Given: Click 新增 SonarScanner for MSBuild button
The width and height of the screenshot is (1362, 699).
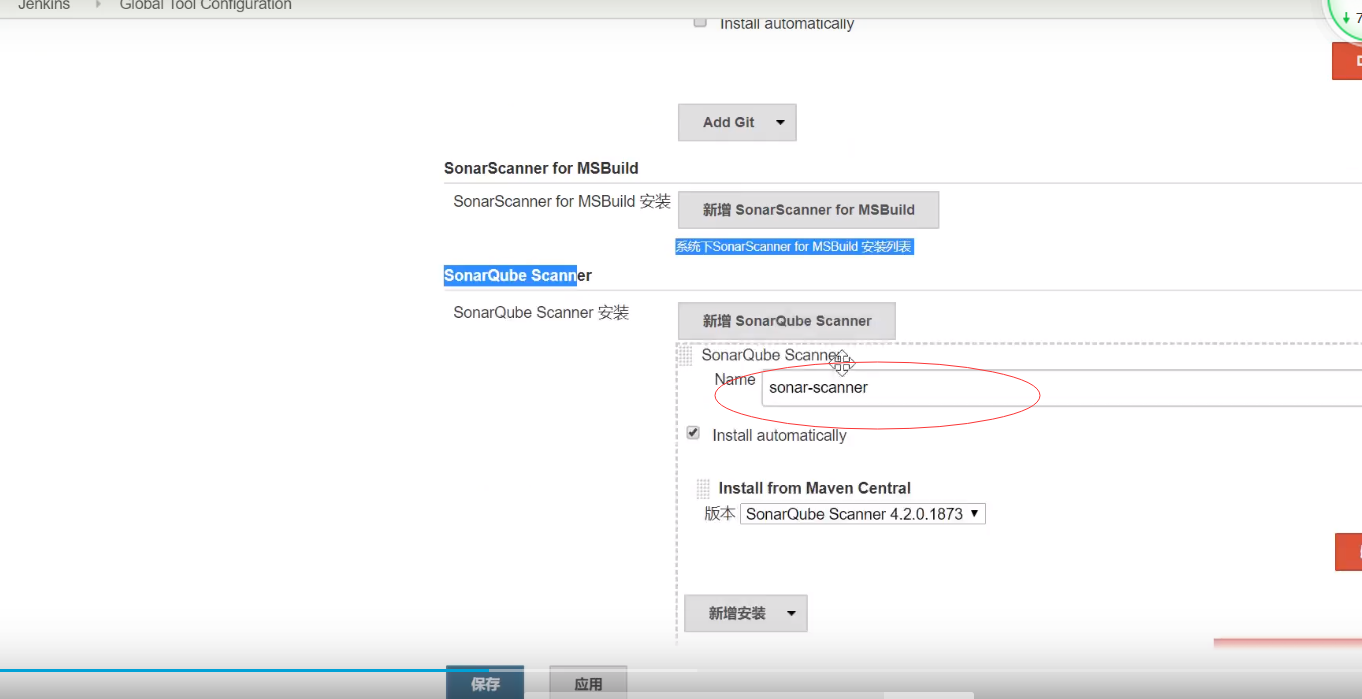Looking at the screenshot, I should (x=808, y=210).
